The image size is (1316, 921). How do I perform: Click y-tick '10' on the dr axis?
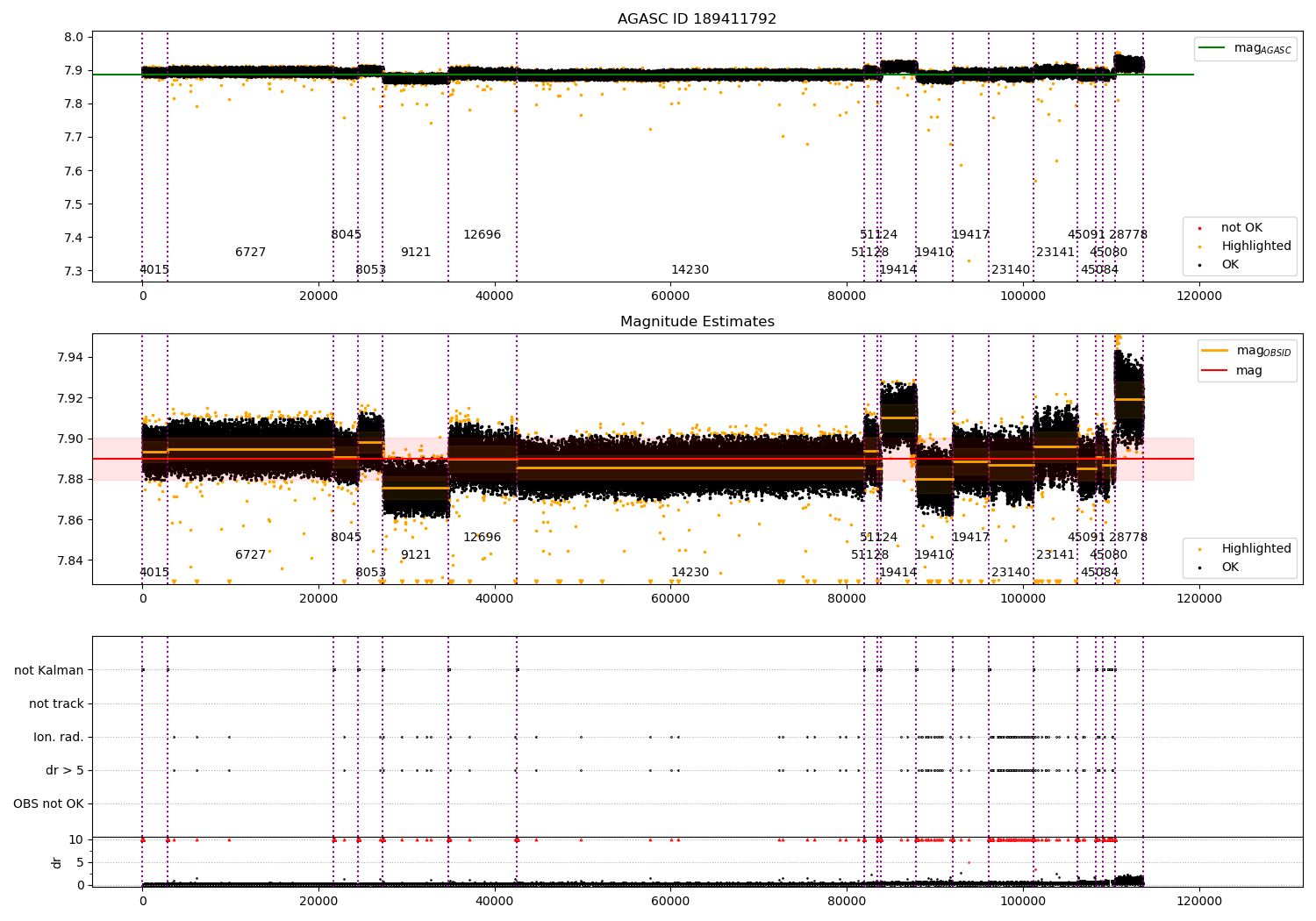tap(76, 840)
